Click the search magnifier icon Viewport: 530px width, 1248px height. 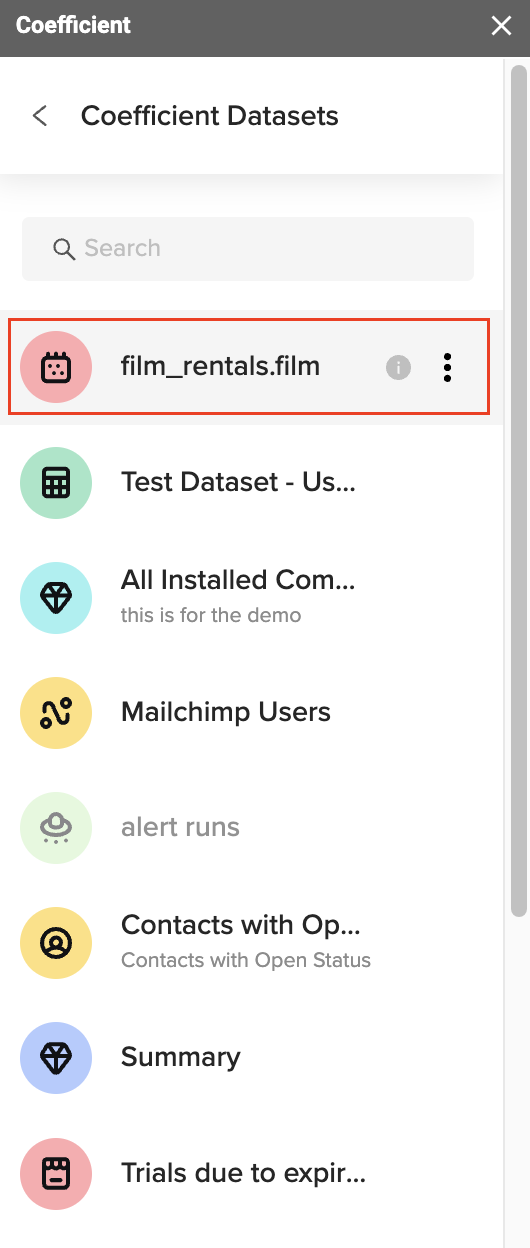[x=65, y=249]
